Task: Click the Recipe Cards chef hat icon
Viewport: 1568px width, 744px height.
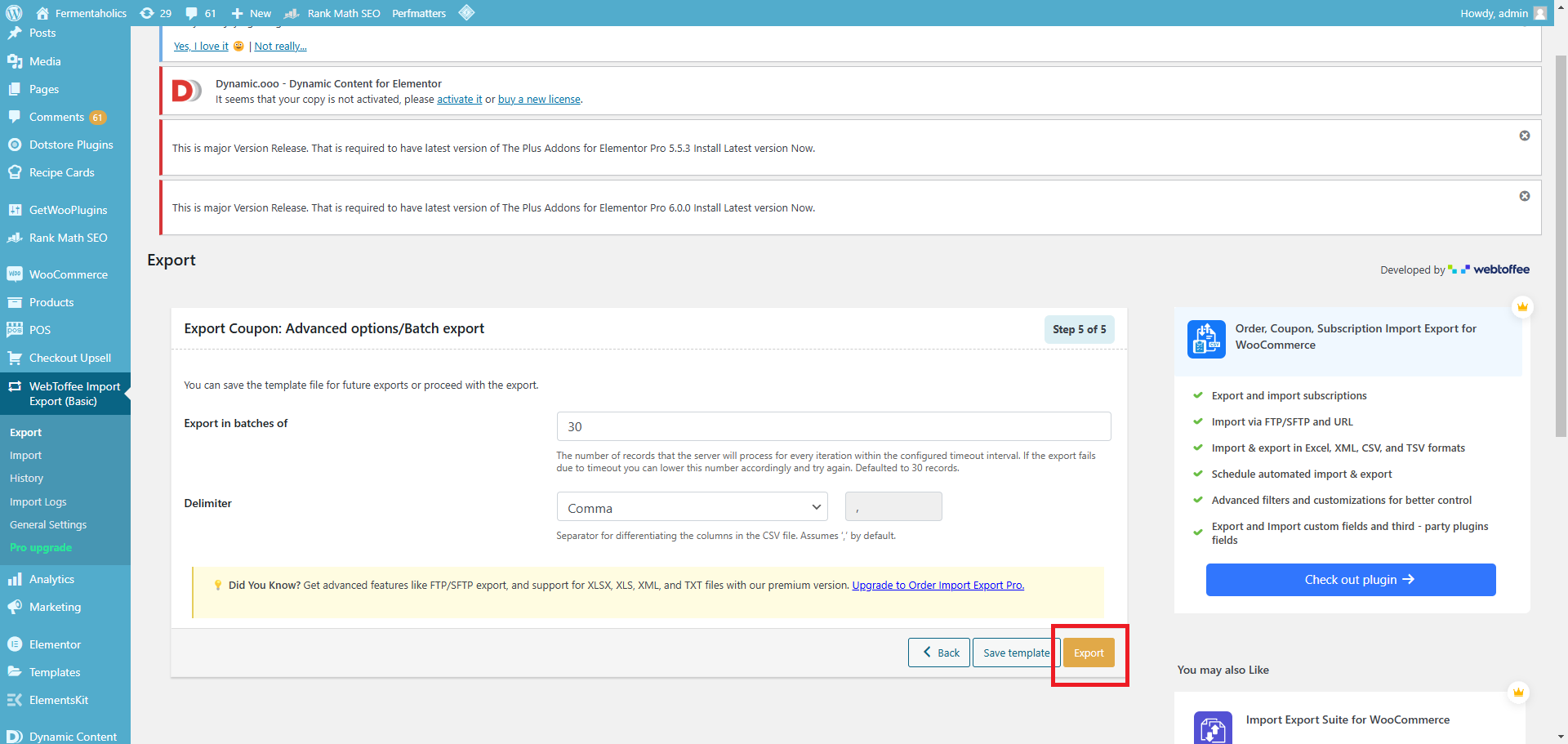Action: 15,172
